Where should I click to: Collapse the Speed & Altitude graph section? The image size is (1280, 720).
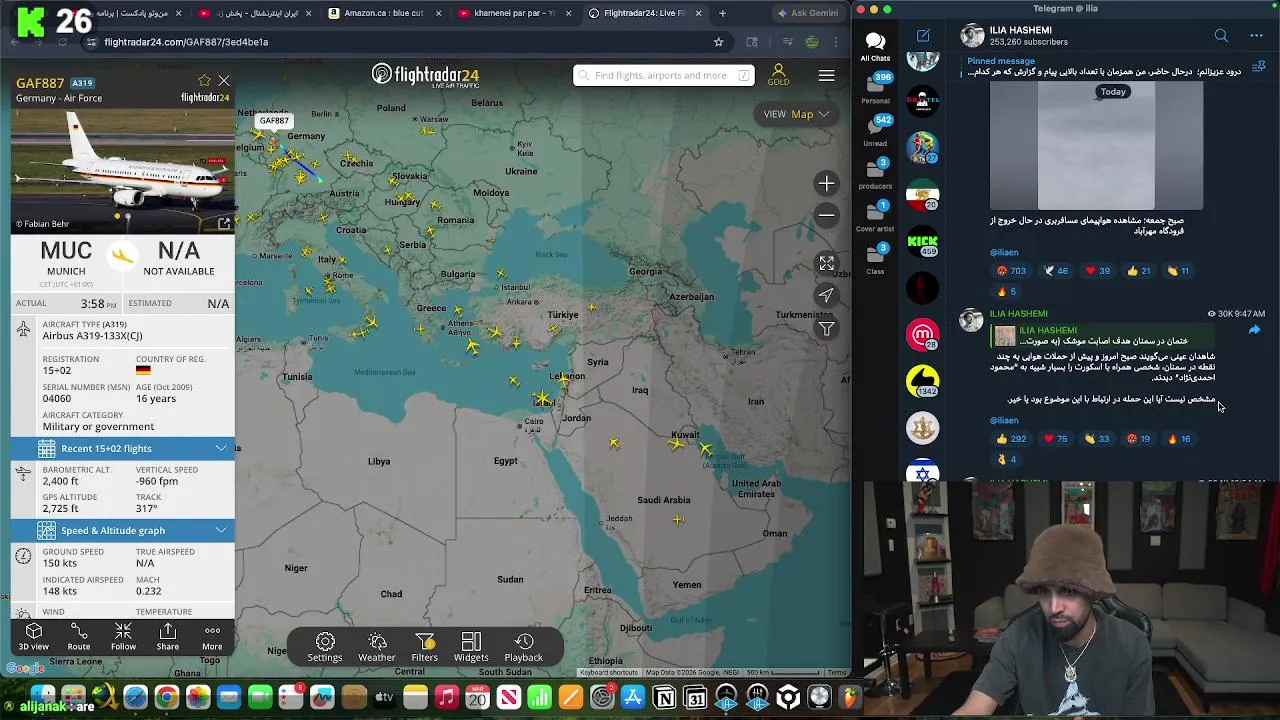point(123,531)
